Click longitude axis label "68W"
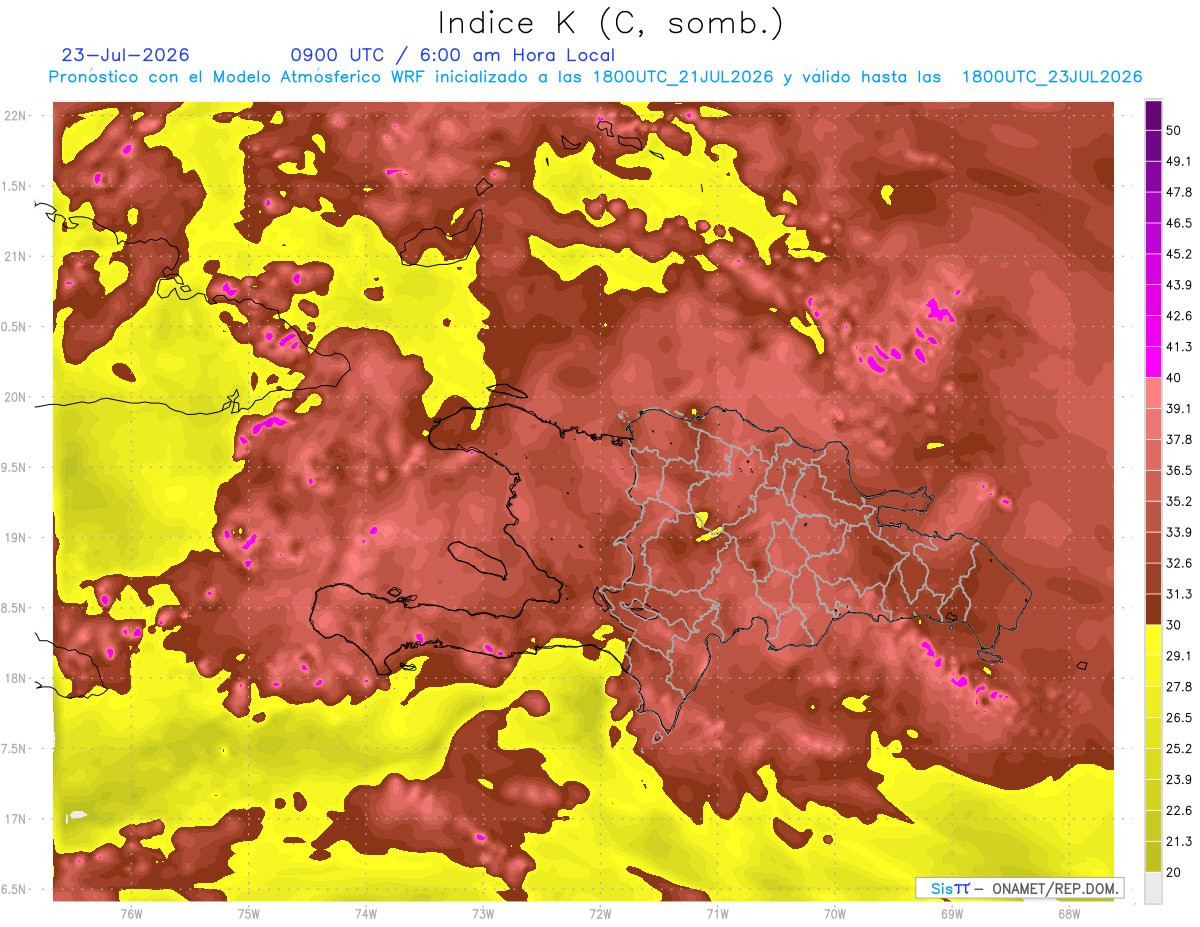 pos(1068,914)
